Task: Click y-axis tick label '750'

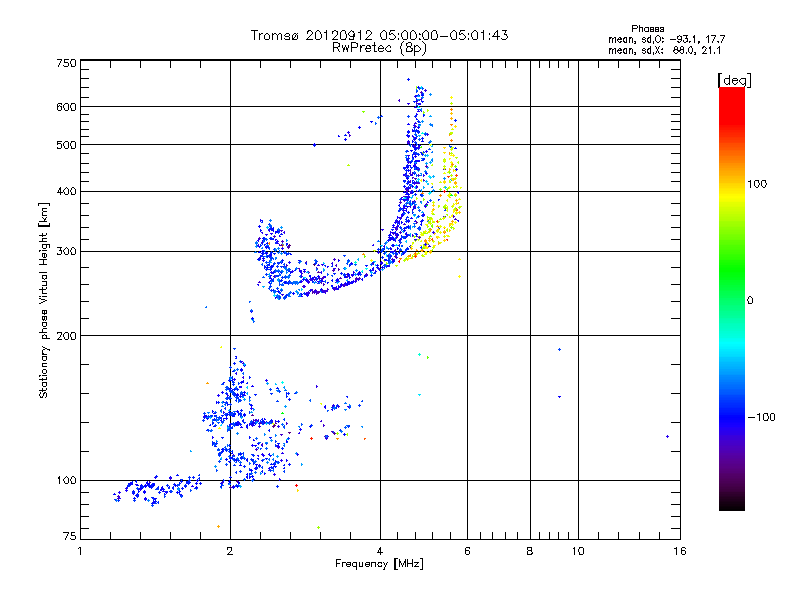Action: (66, 63)
